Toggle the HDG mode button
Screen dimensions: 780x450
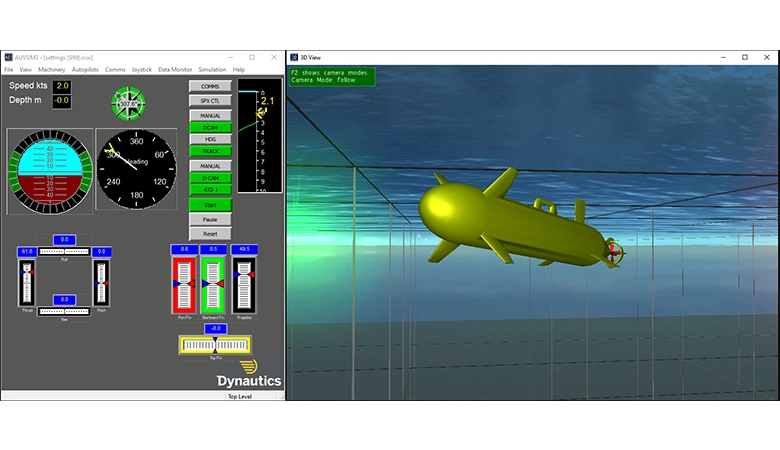click(x=210, y=140)
